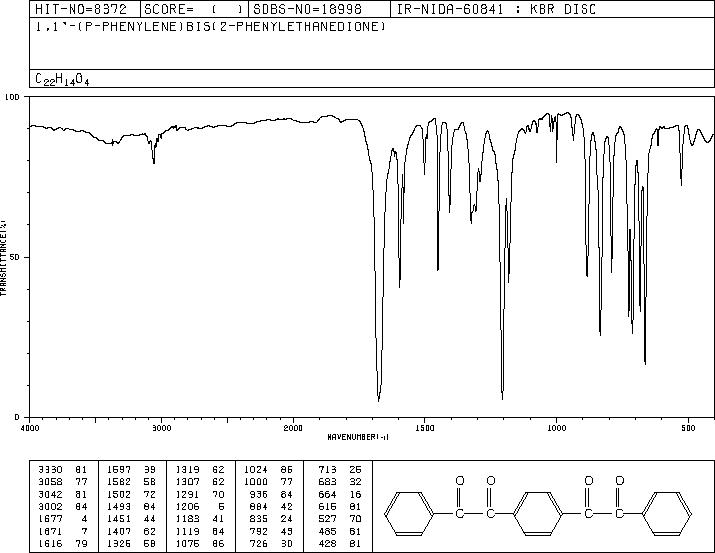The image size is (715, 553).
Task: Click the SCORE= header field
Action: [x=194, y=9]
